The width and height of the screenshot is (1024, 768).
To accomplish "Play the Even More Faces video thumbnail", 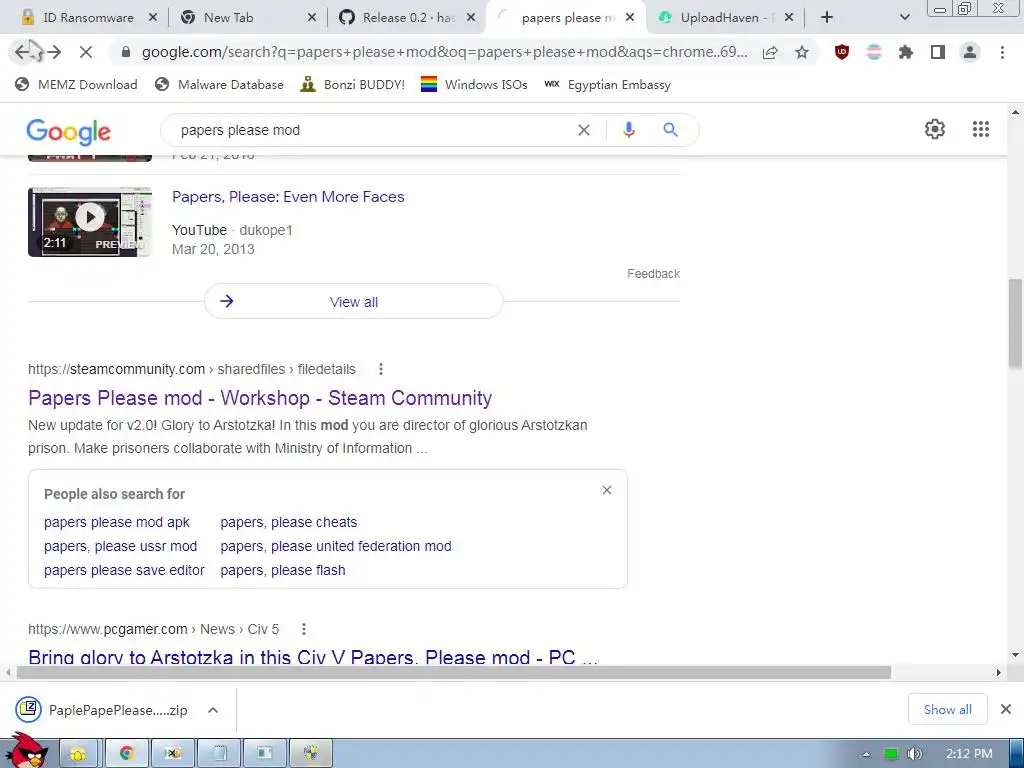I will [x=90, y=222].
